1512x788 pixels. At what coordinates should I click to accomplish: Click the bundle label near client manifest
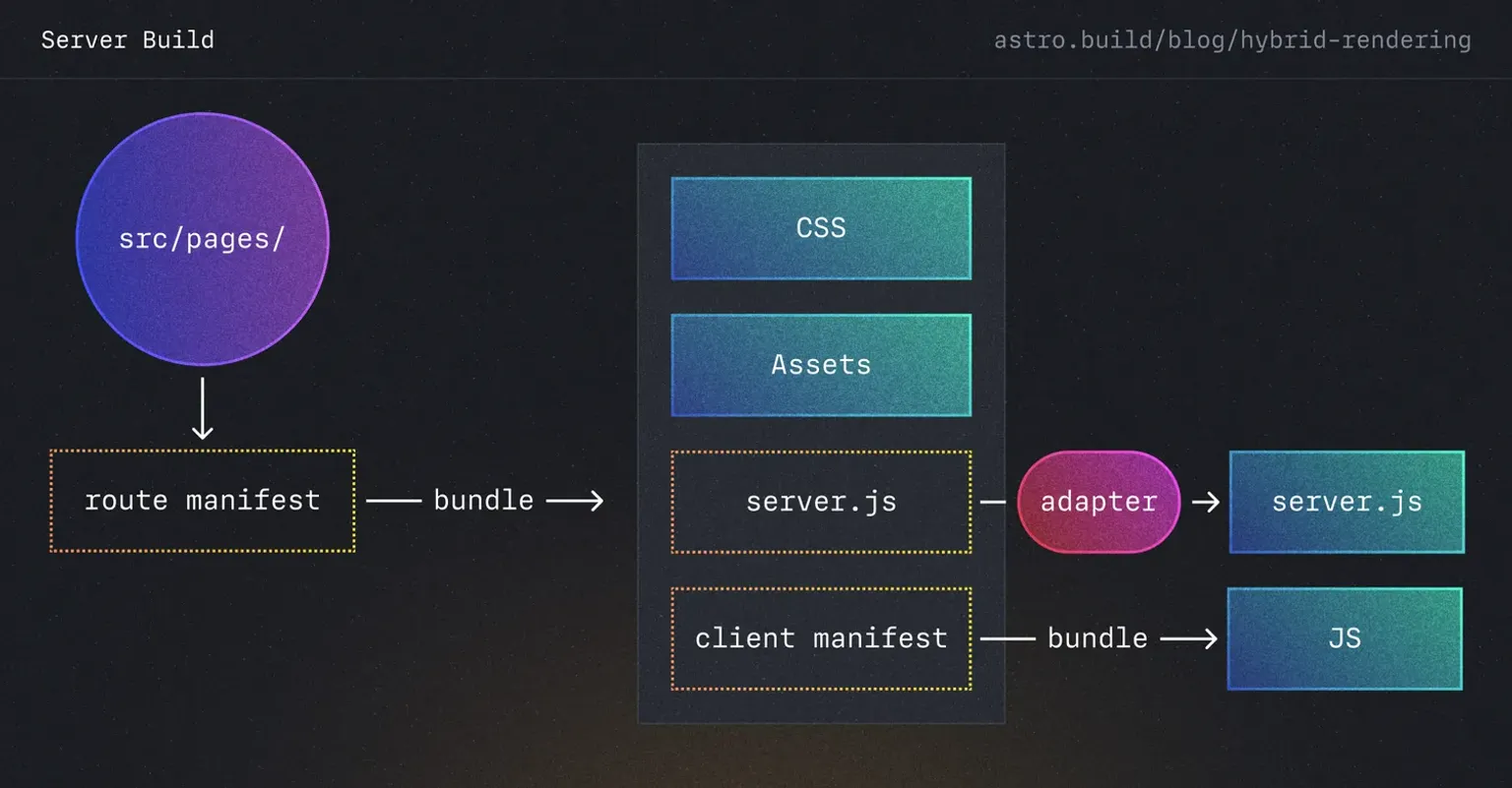coord(1097,637)
